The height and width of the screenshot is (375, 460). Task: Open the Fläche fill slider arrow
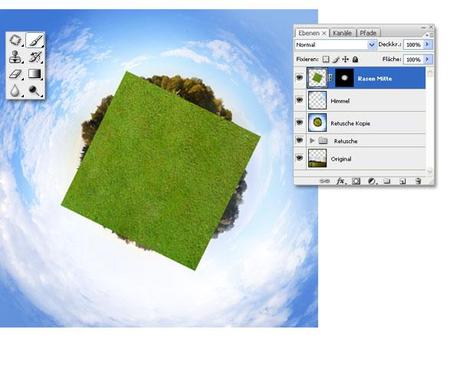428,59
